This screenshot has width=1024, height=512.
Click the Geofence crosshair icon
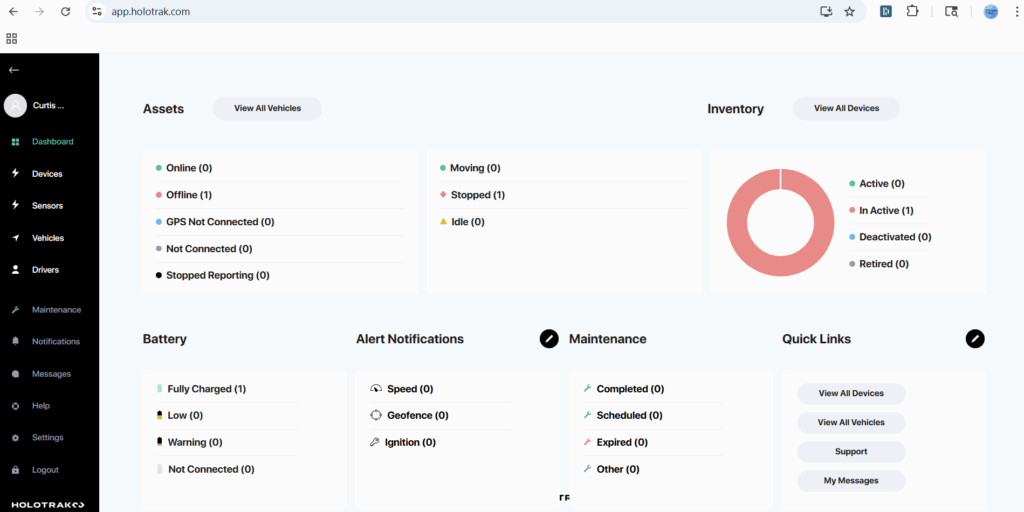(376, 415)
